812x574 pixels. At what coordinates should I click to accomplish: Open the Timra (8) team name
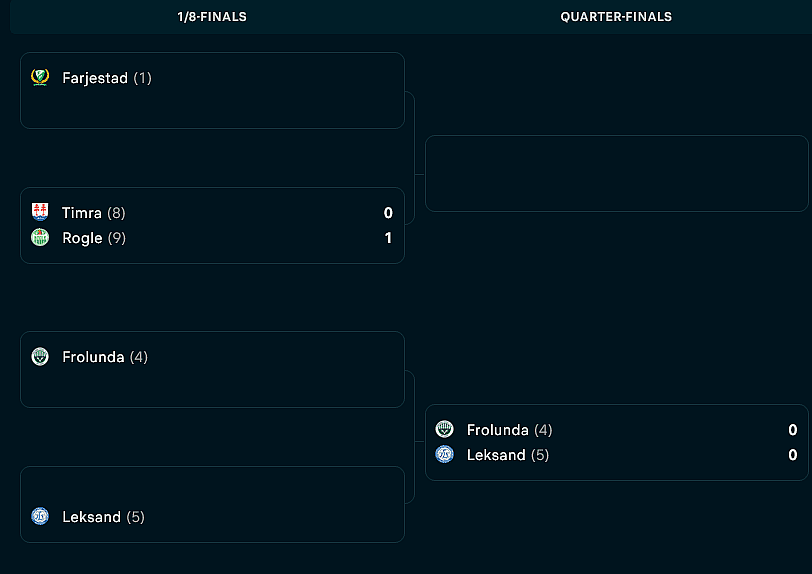pyautogui.click(x=94, y=213)
